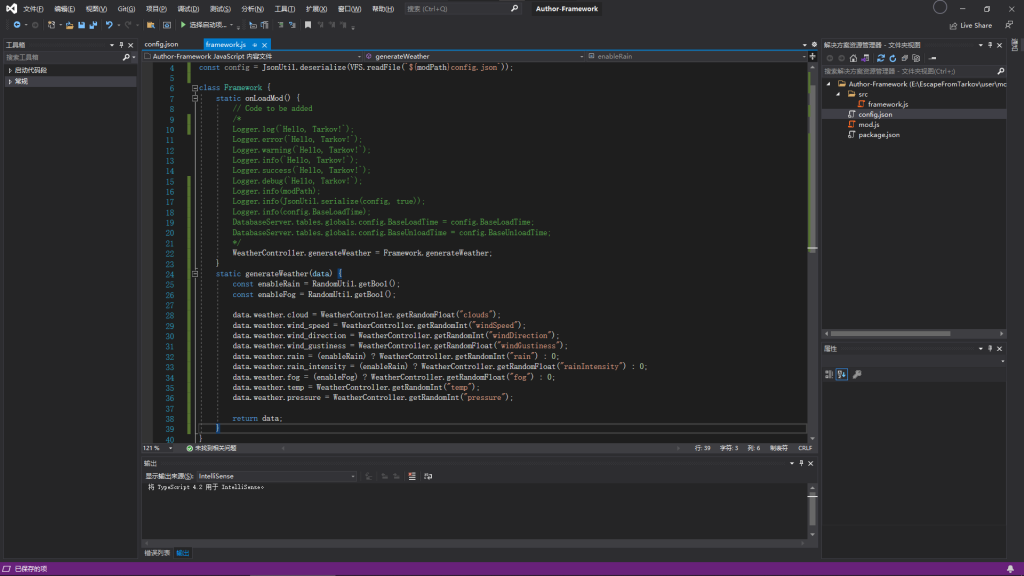Click the alphabetical sort icon in Properties
Viewport: 1024px width, 576px height.
842,374
